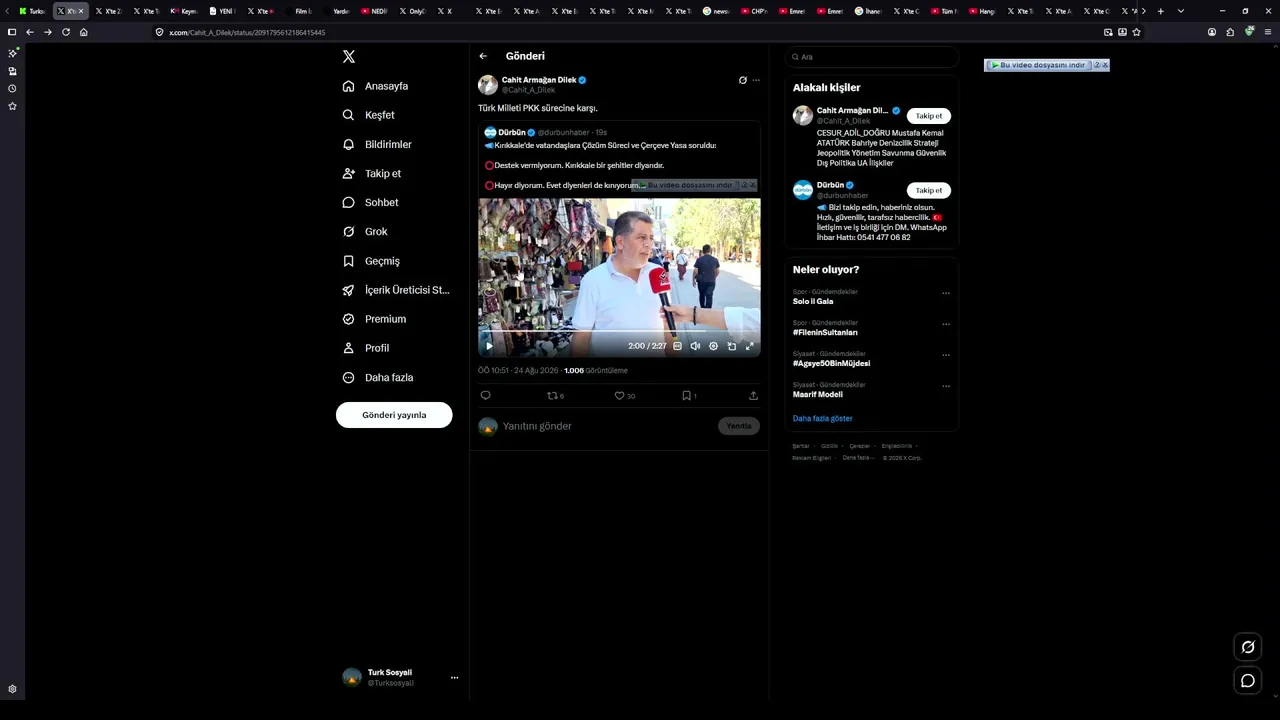
Task: Open browser account profile icon
Action: click(x=1212, y=32)
